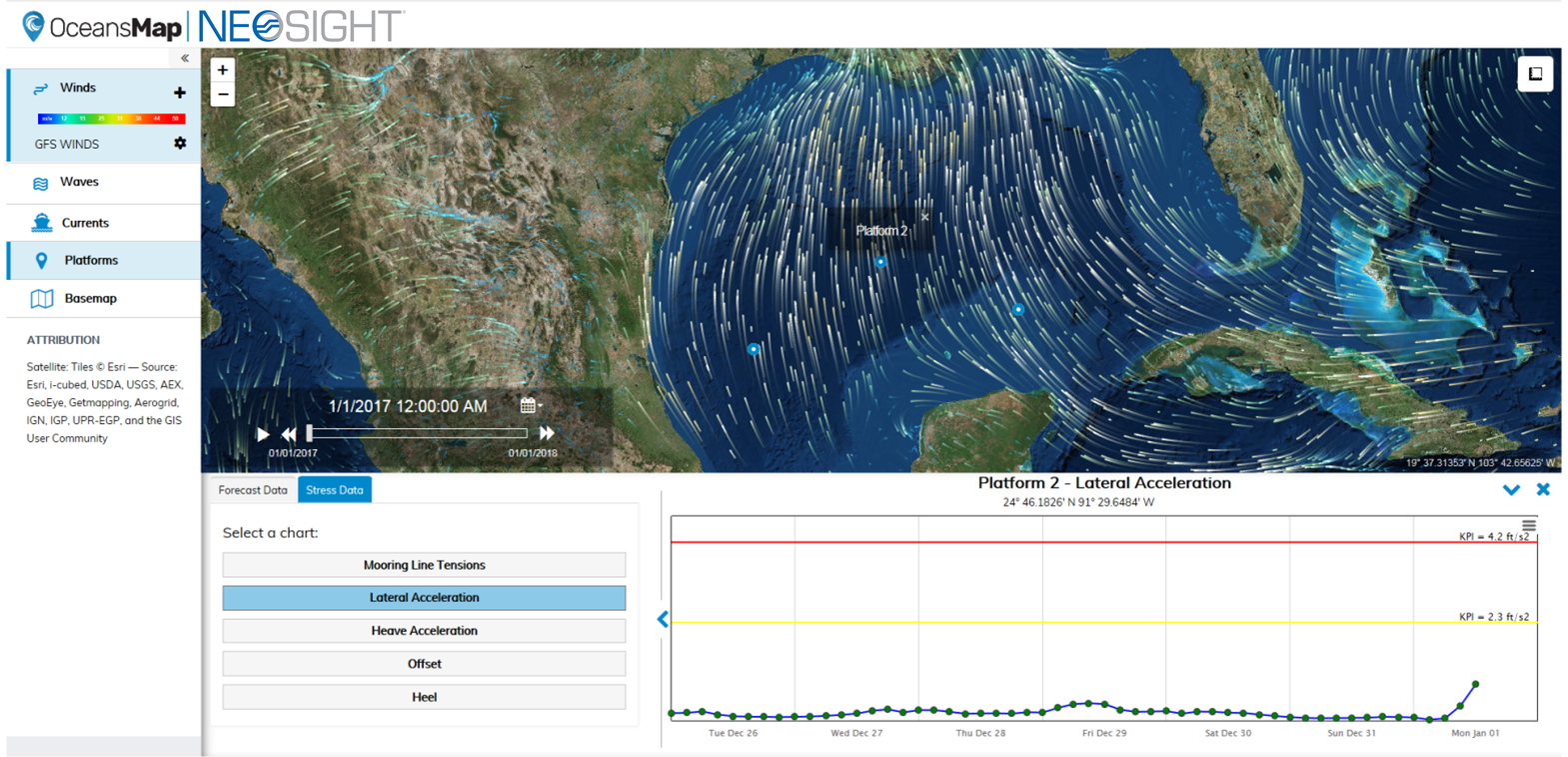The height and width of the screenshot is (757, 1568).
Task: Switch to the Forecast Data tab
Action: [253, 490]
